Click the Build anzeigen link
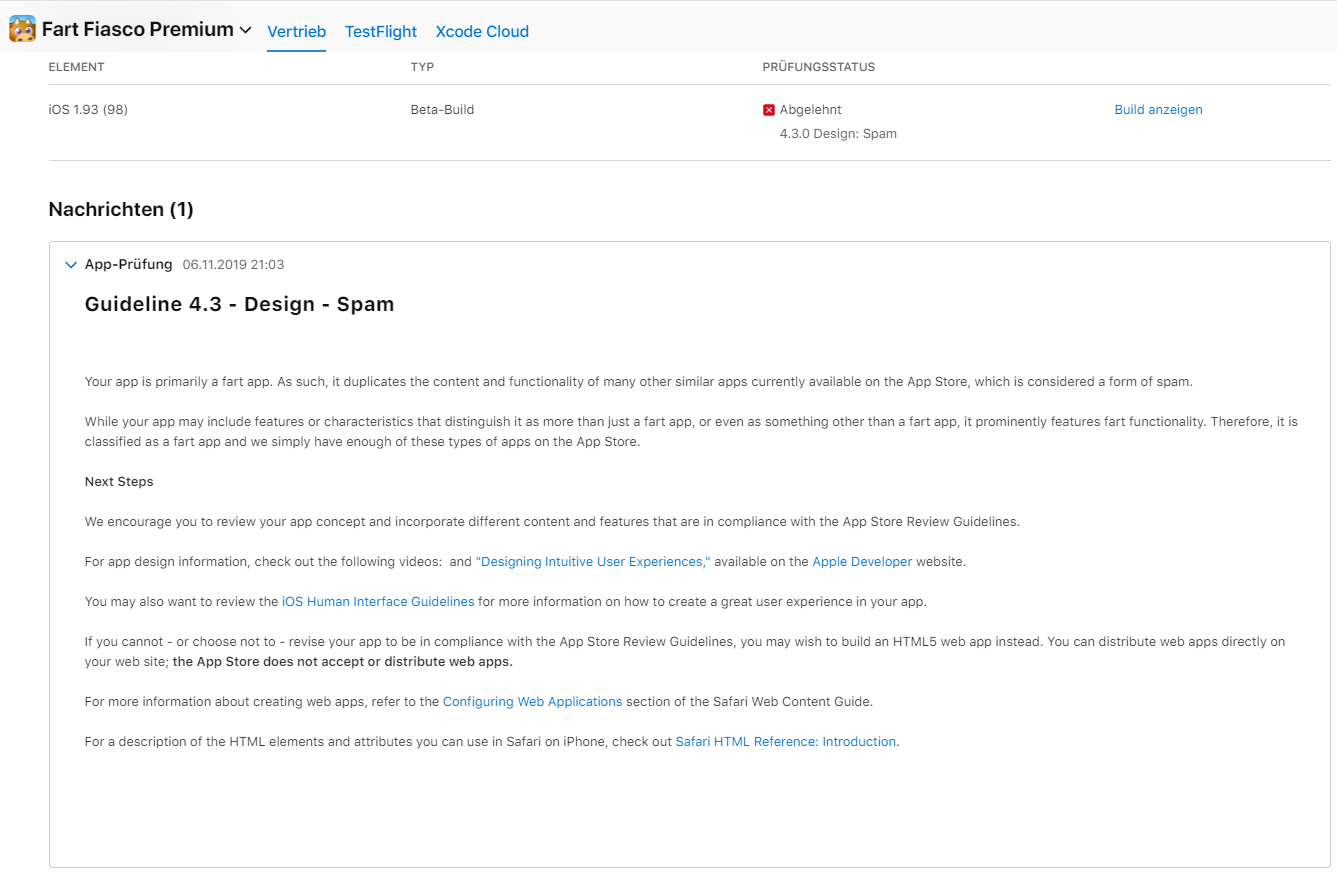This screenshot has width=1337, height=874. pyautogui.click(x=1158, y=110)
